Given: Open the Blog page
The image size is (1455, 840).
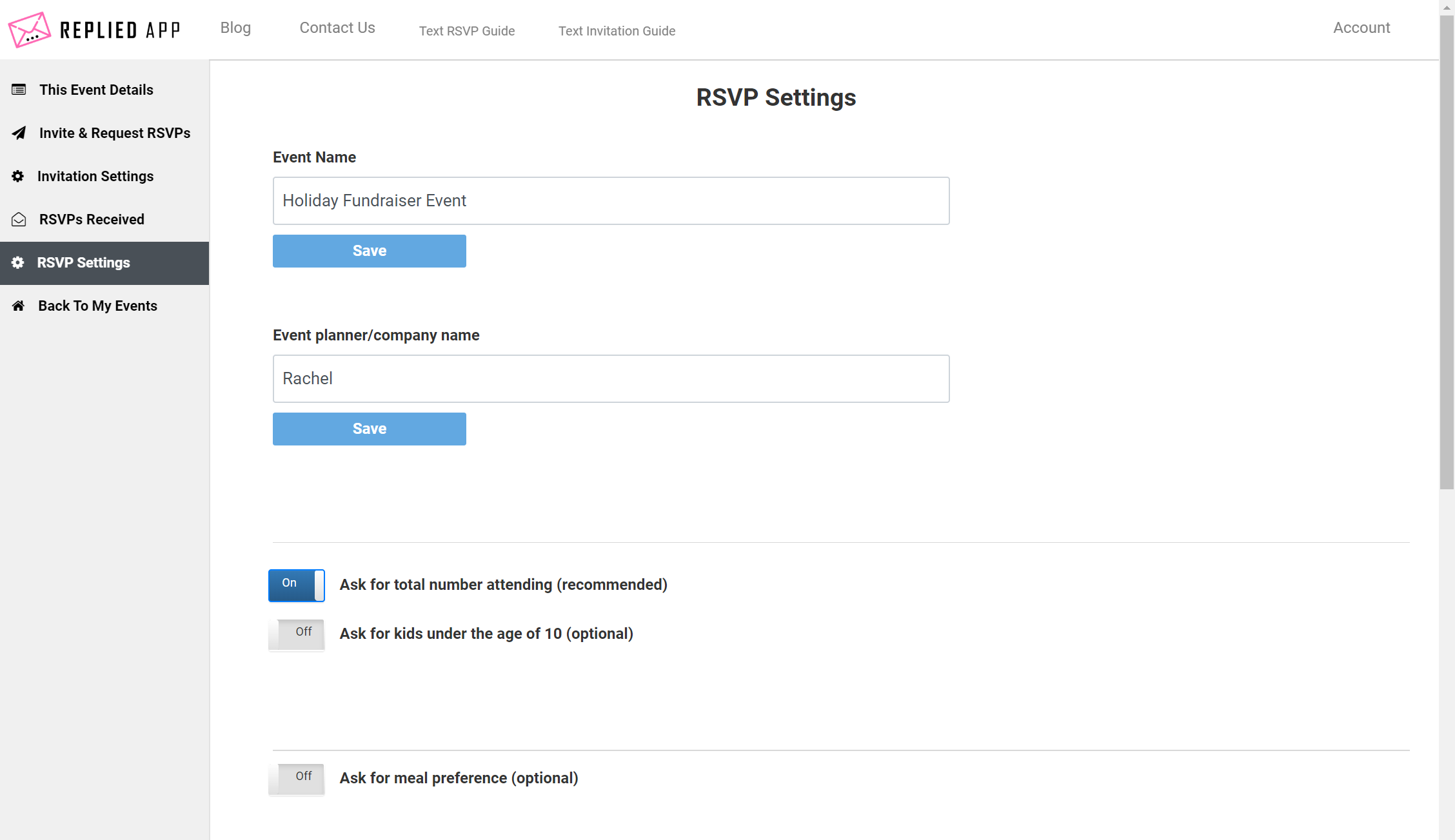Looking at the screenshot, I should click(x=235, y=28).
